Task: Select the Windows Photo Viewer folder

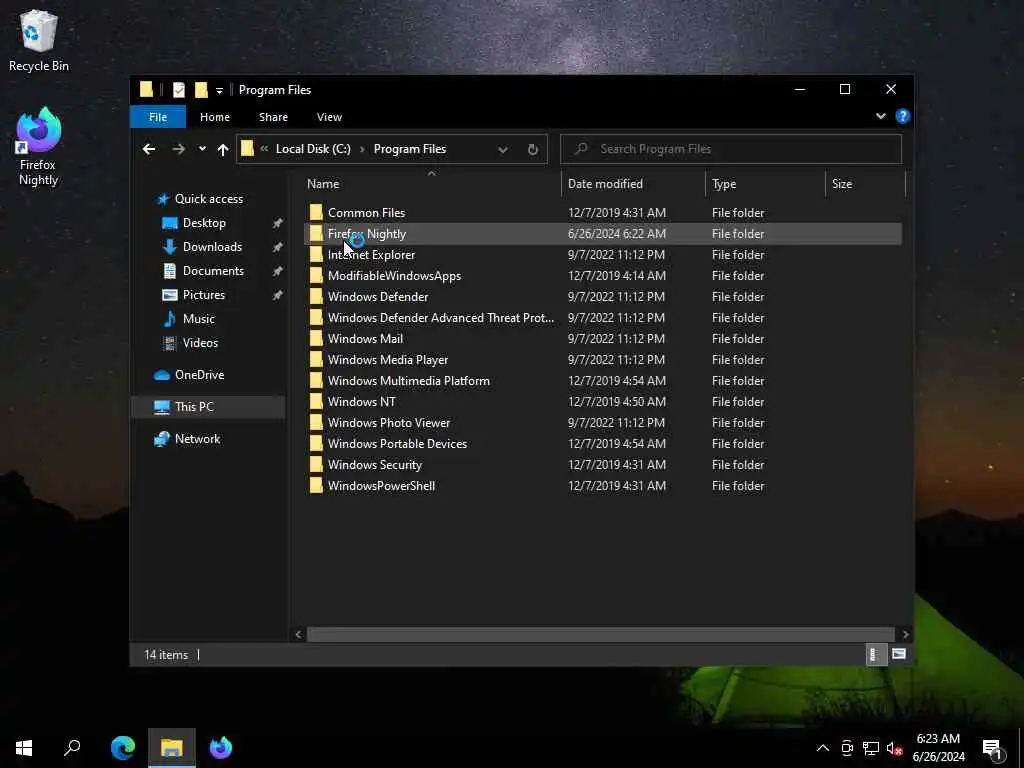Action: [389, 423]
